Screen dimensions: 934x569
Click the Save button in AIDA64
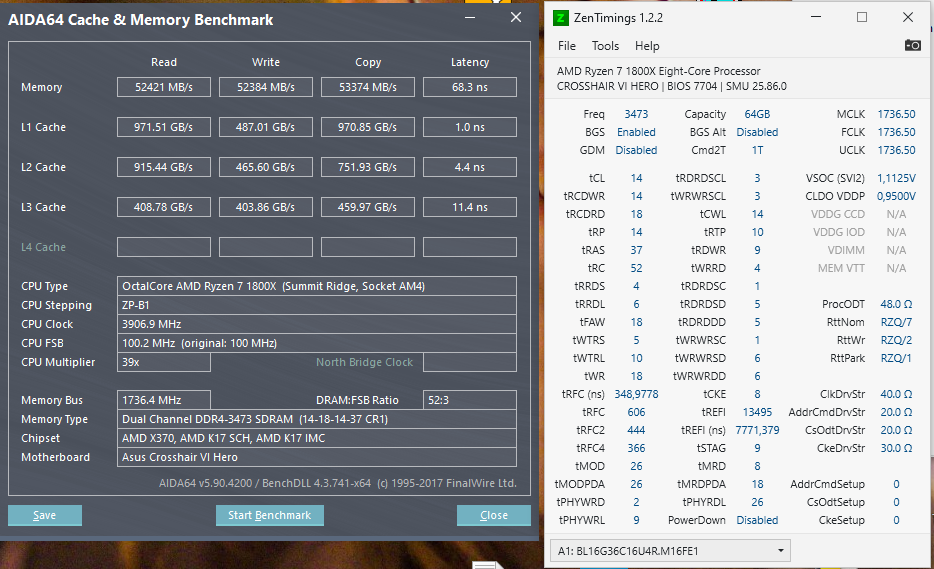click(x=45, y=515)
